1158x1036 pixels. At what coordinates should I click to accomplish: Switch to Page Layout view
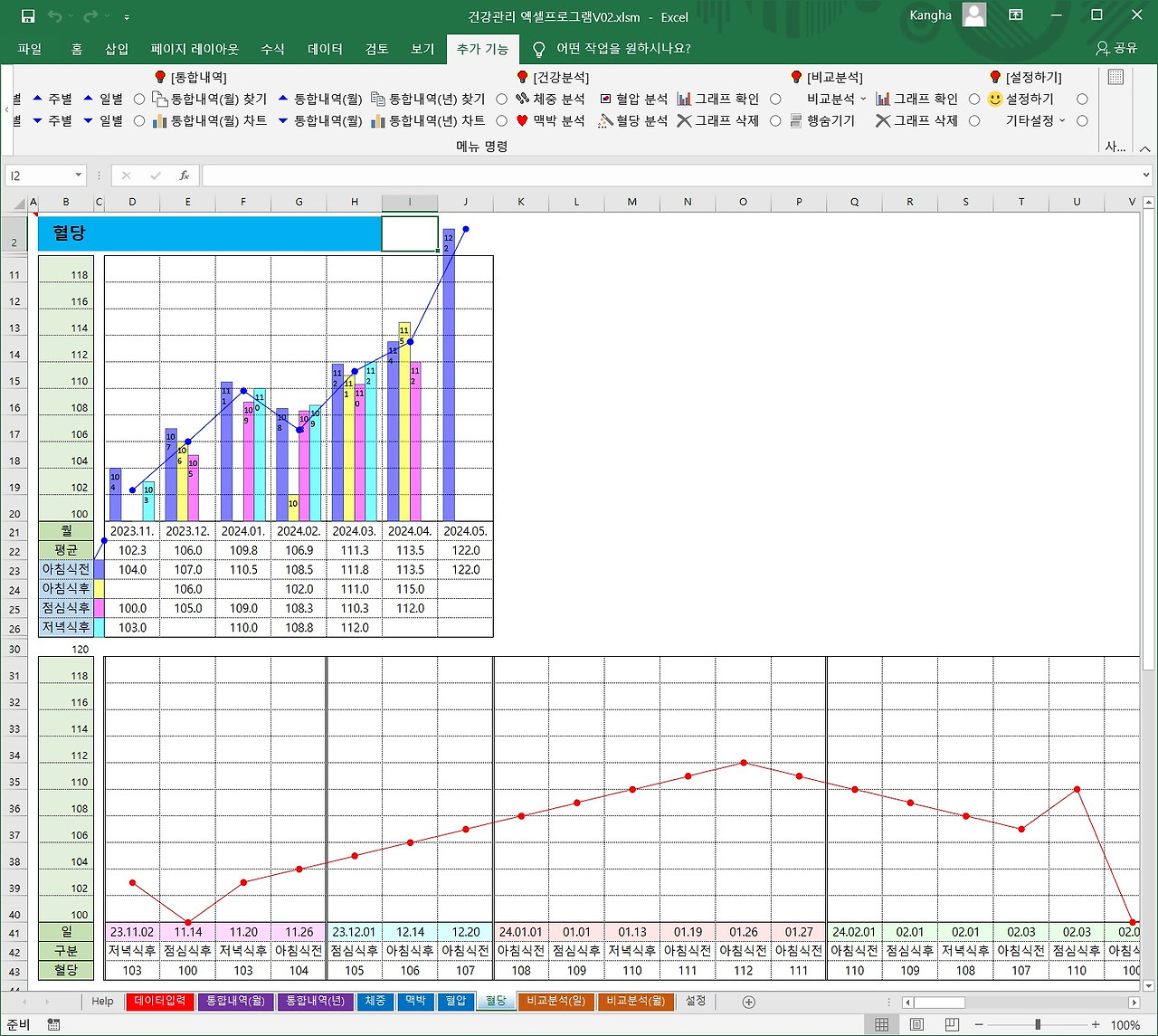(x=916, y=1025)
